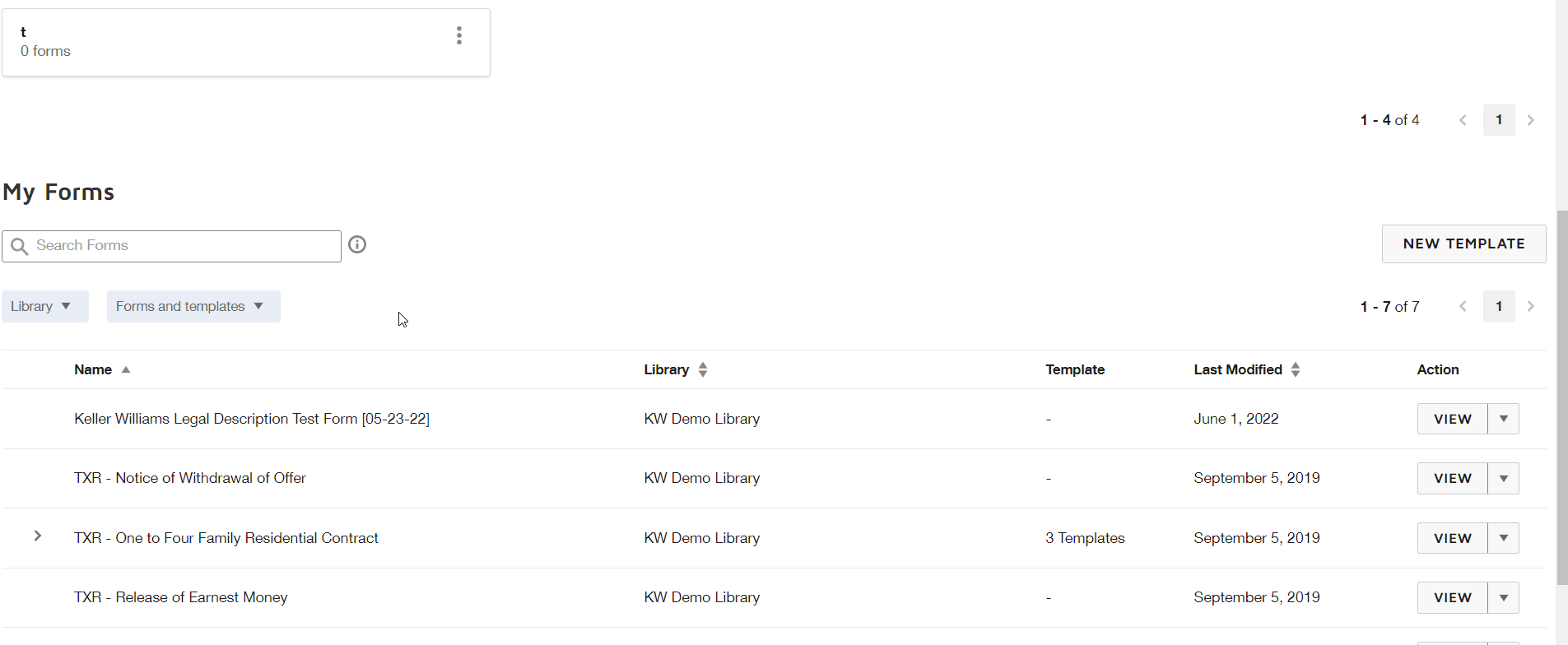
Task: Toggle Library column sort arrows
Action: tap(703, 370)
